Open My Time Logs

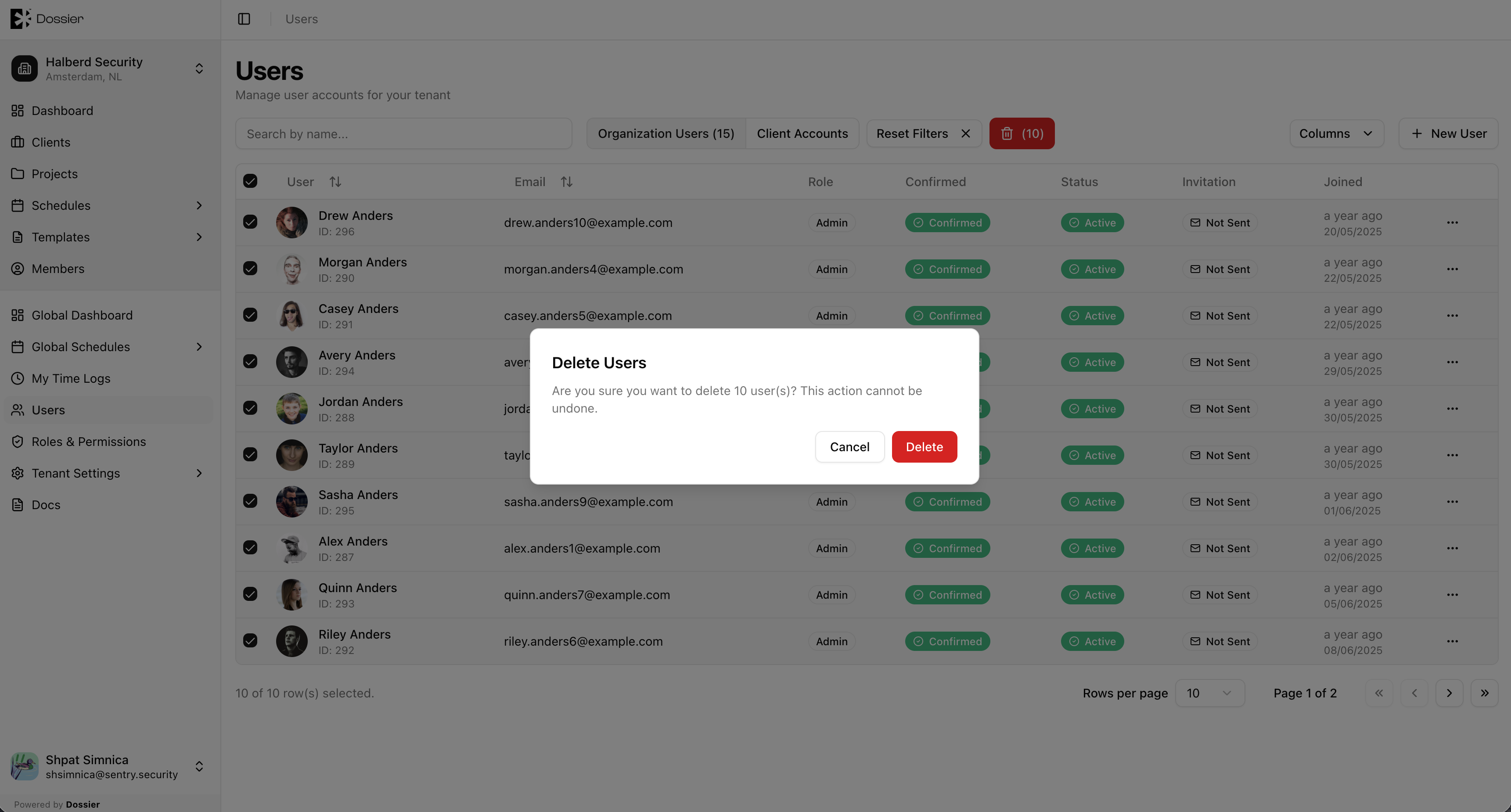click(x=109, y=378)
